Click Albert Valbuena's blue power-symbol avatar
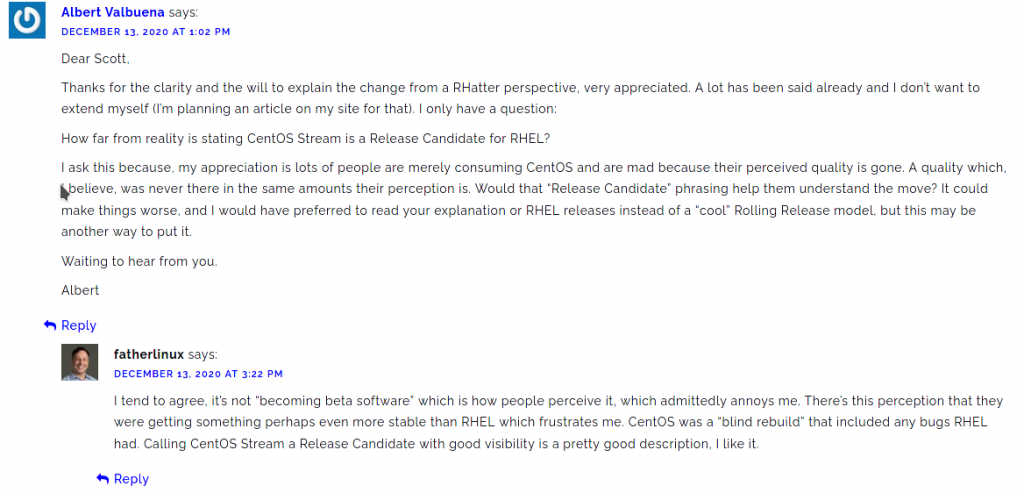The width and height of the screenshot is (1024, 493). click(27, 20)
